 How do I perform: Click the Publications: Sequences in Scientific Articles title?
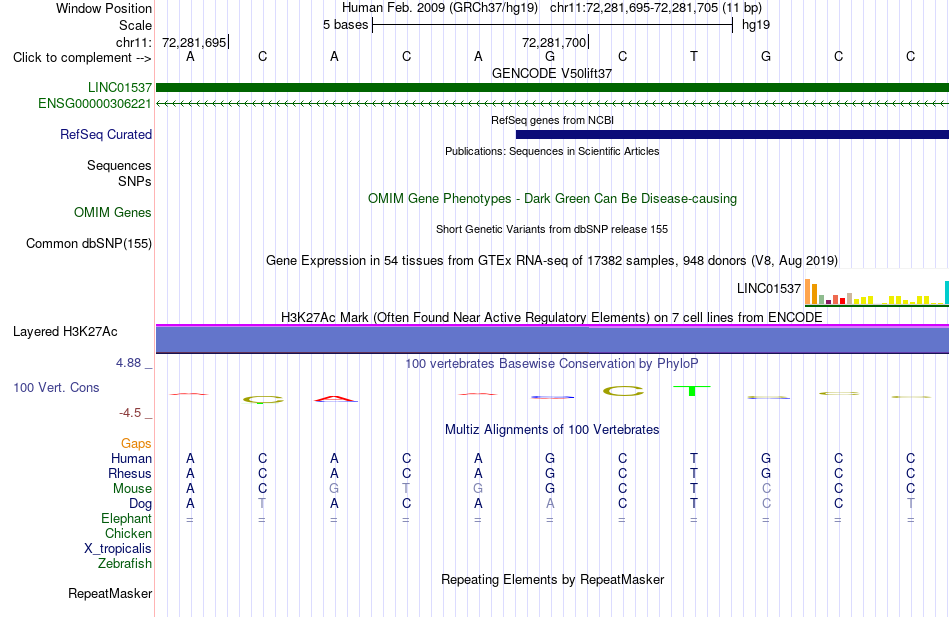tap(552, 151)
